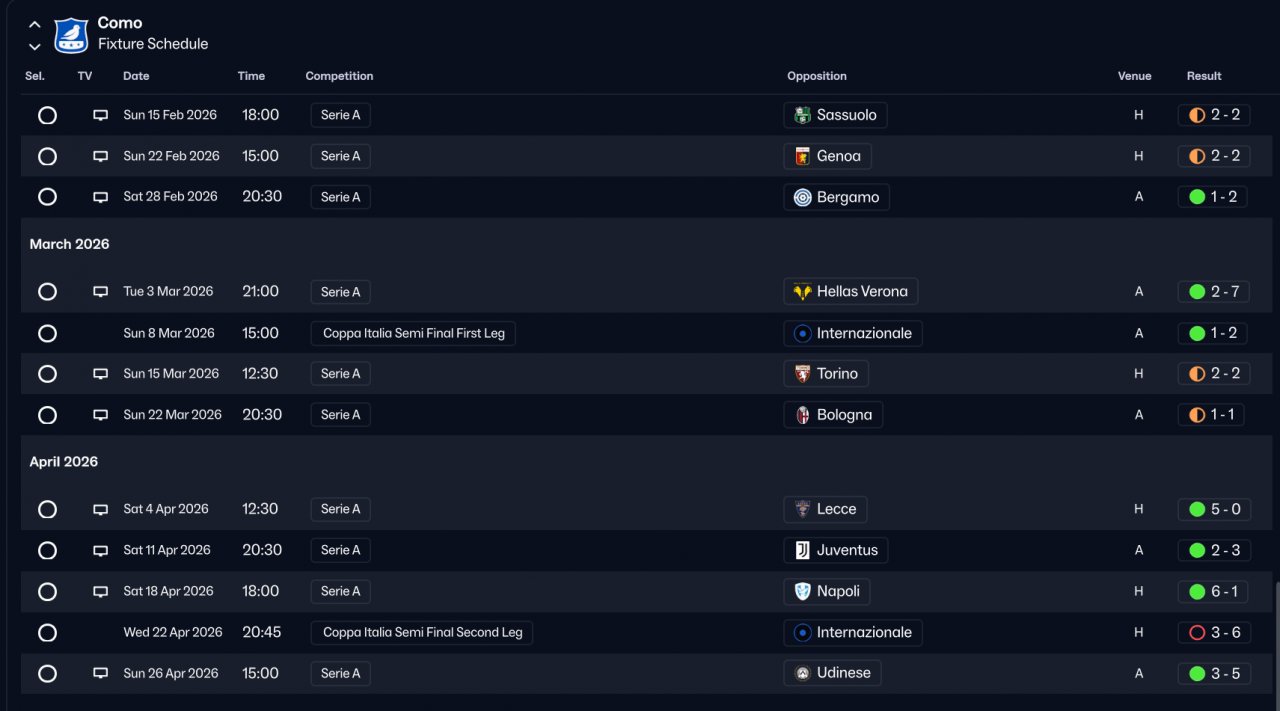Viewport: 1280px width, 711px height.
Task: Click the Como club badge icon
Action: (71, 34)
